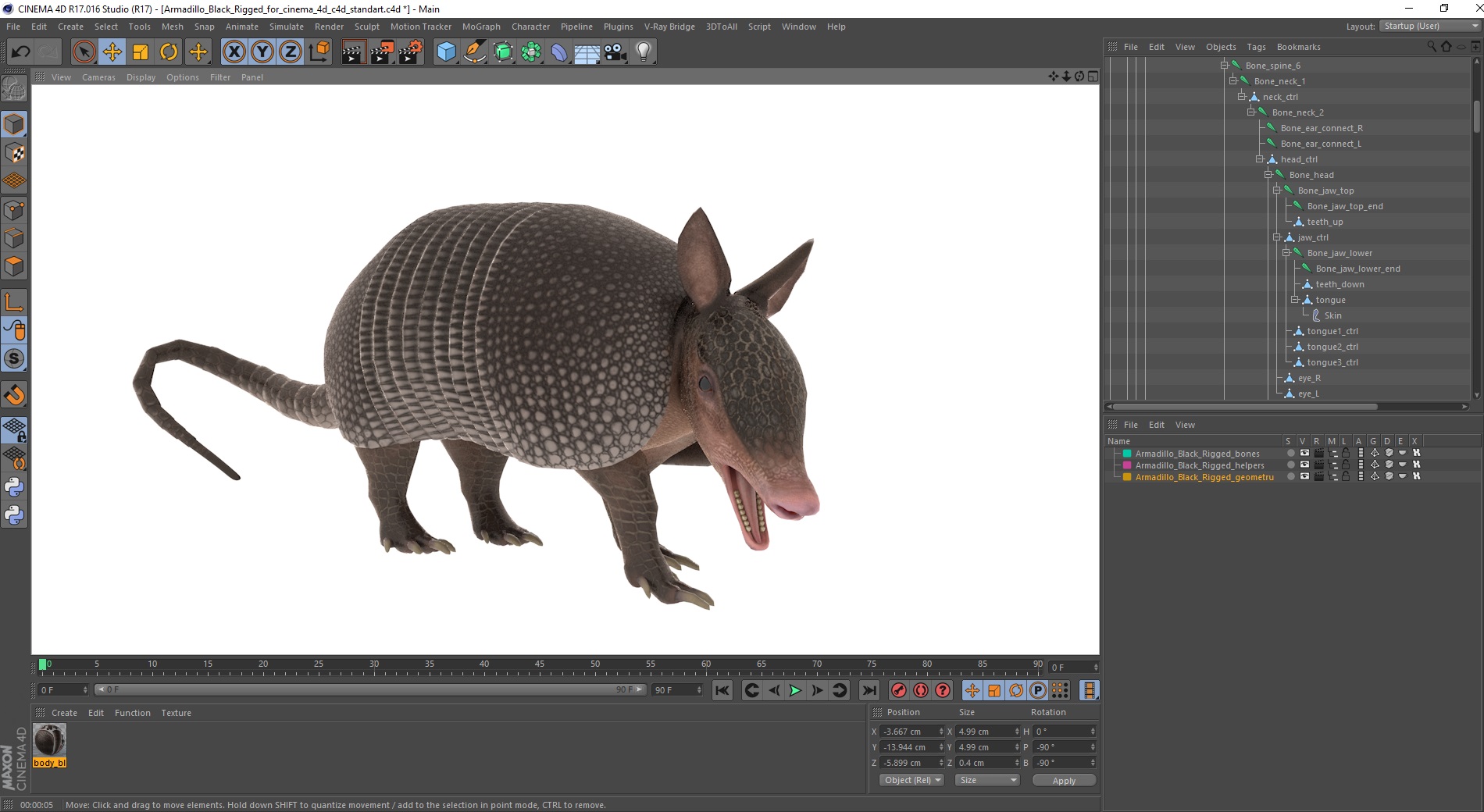Switch to Polygons mode in left sidebar
Screen dimensions: 1484x812
click(14, 266)
